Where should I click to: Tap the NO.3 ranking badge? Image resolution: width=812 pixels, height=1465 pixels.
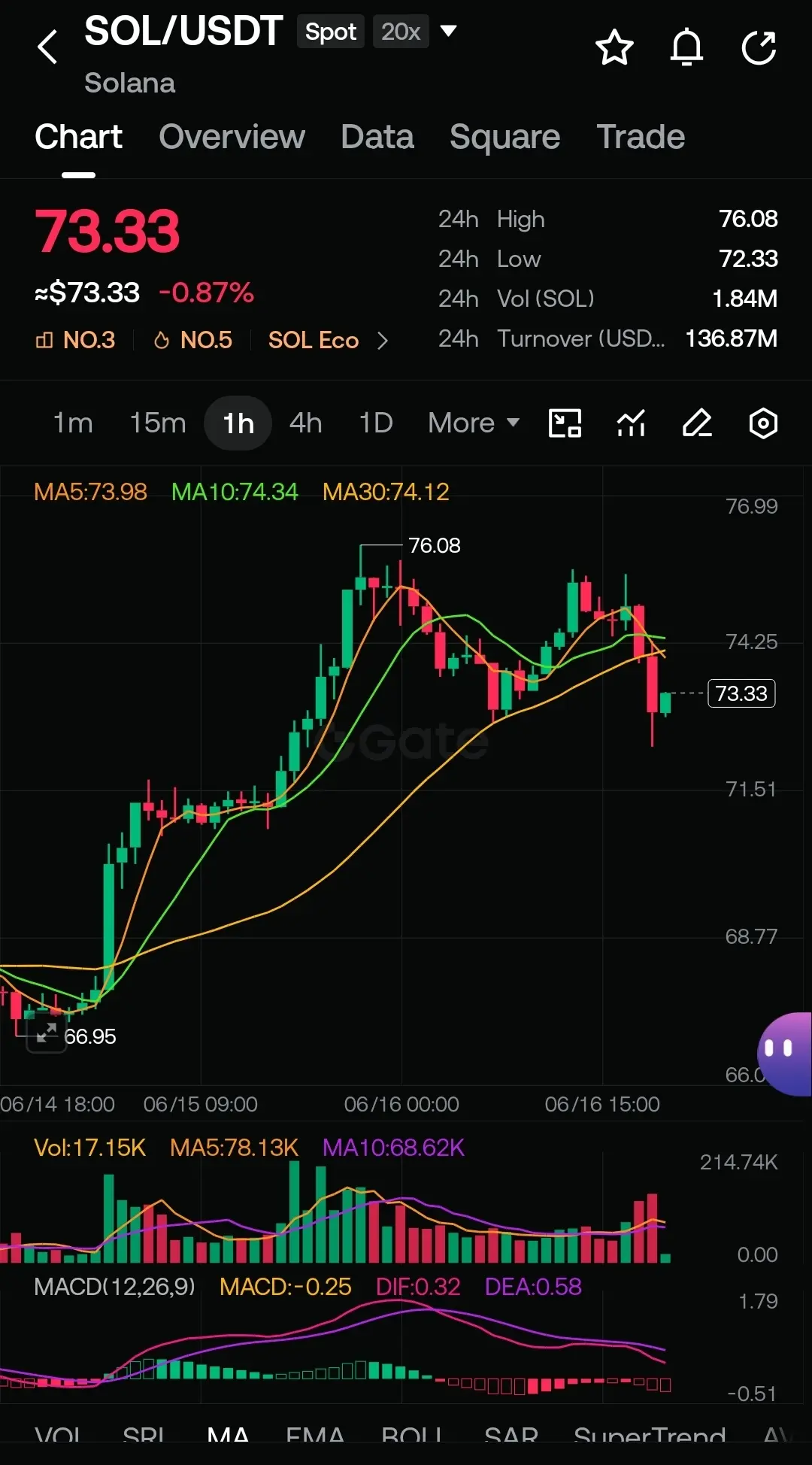pos(75,340)
